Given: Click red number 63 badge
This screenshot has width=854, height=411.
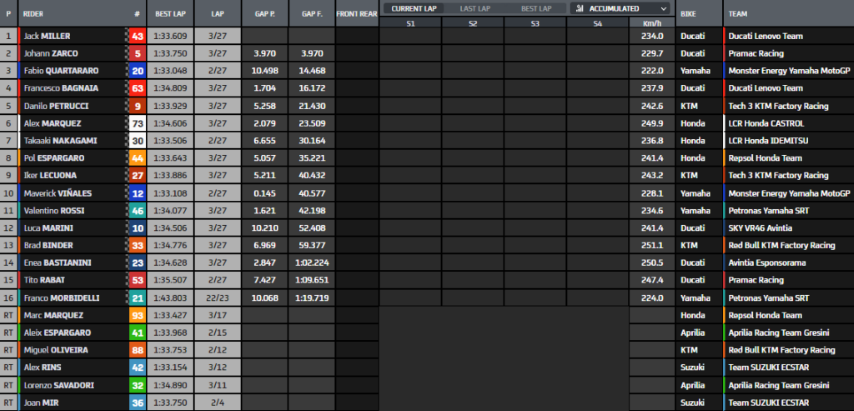Looking at the screenshot, I should coord(137,88).
